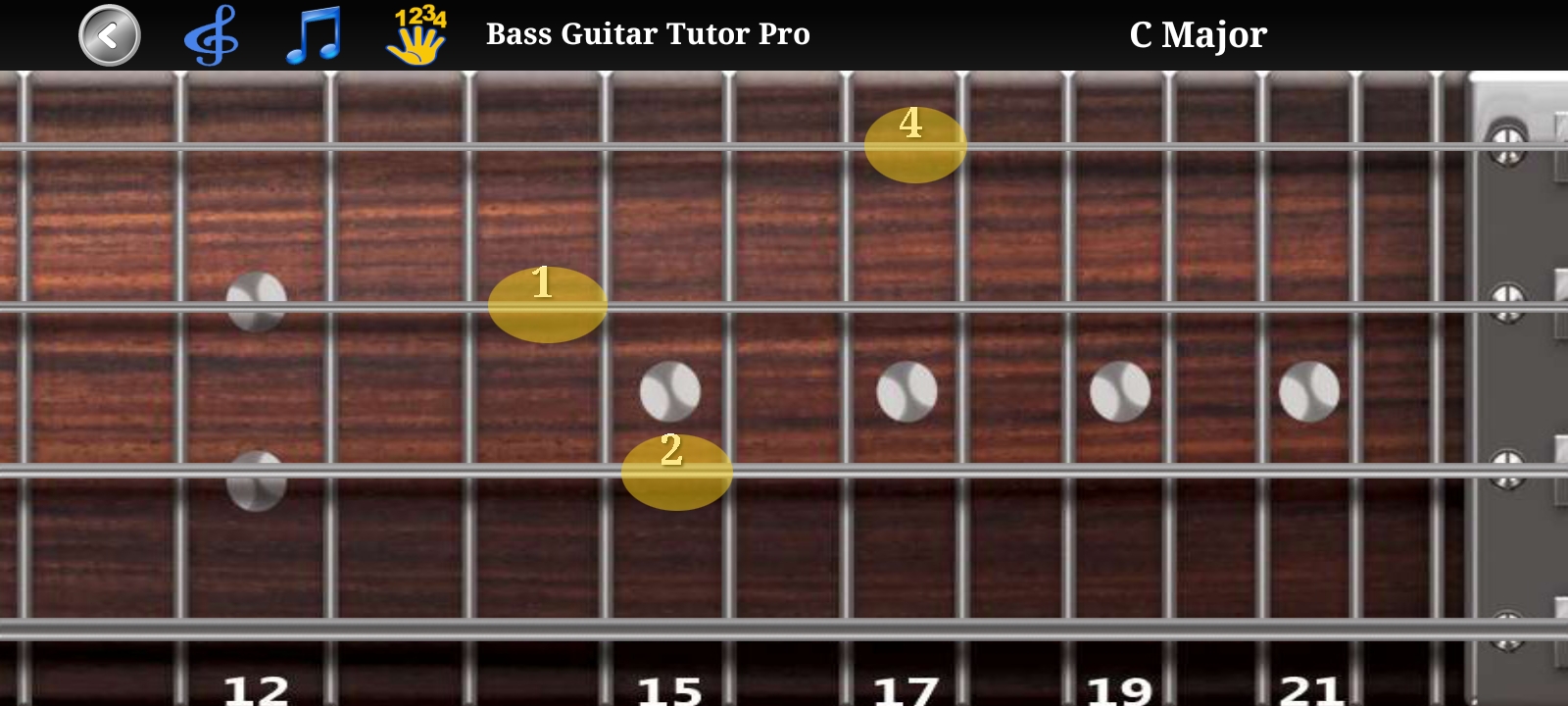Viewport: 1568px width, 706px height.
Task: Tap the fret number 19 label
Action: pyautogui.click(x=1119, y=690)
